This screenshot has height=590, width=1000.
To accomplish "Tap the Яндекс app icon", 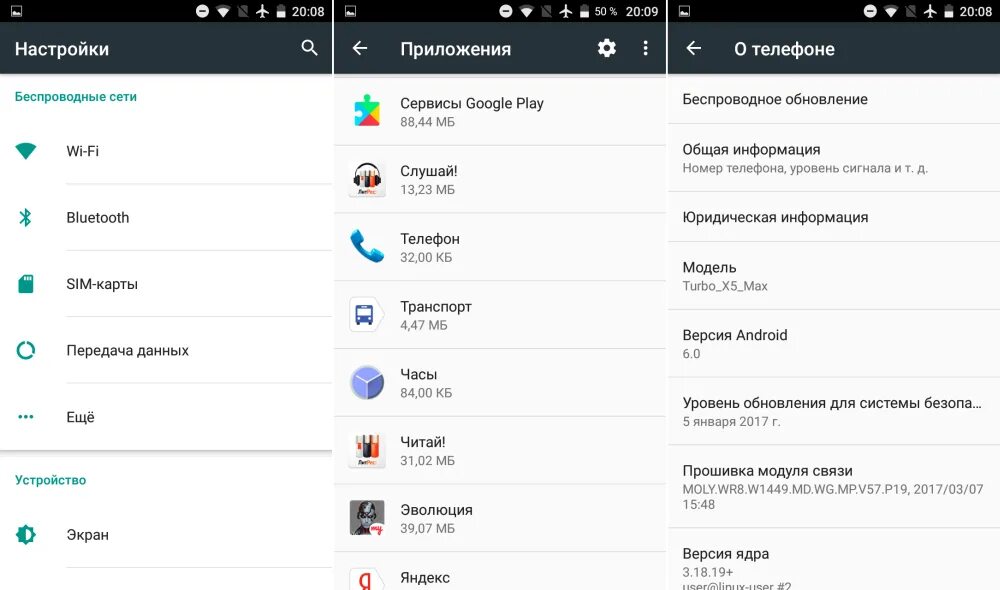I will coord(367,579).
